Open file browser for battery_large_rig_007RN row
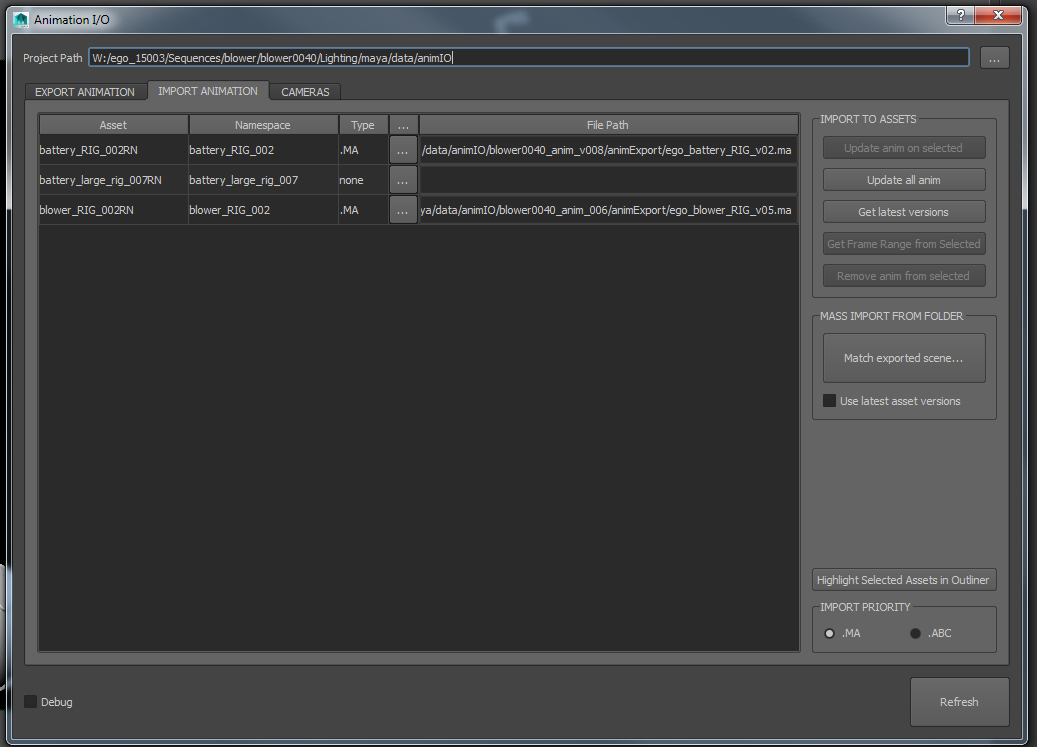 [403, 180]
